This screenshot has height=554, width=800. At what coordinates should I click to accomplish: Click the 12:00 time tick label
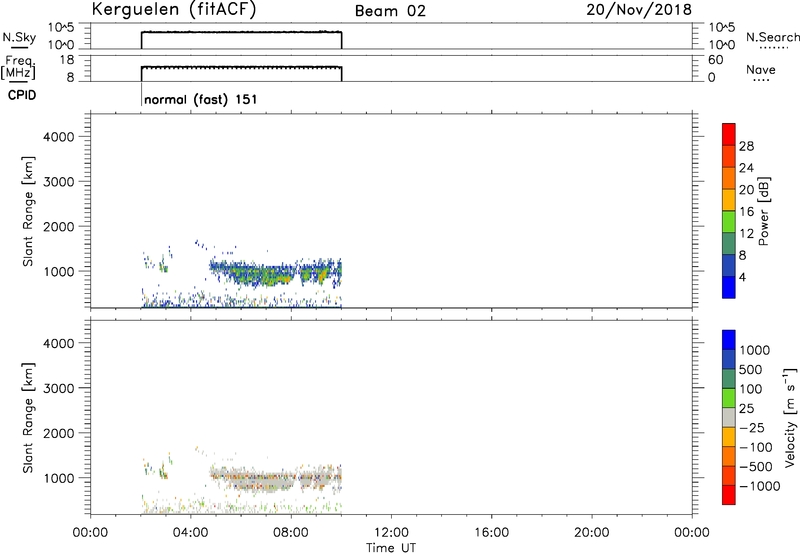click(x=391, y=533)
